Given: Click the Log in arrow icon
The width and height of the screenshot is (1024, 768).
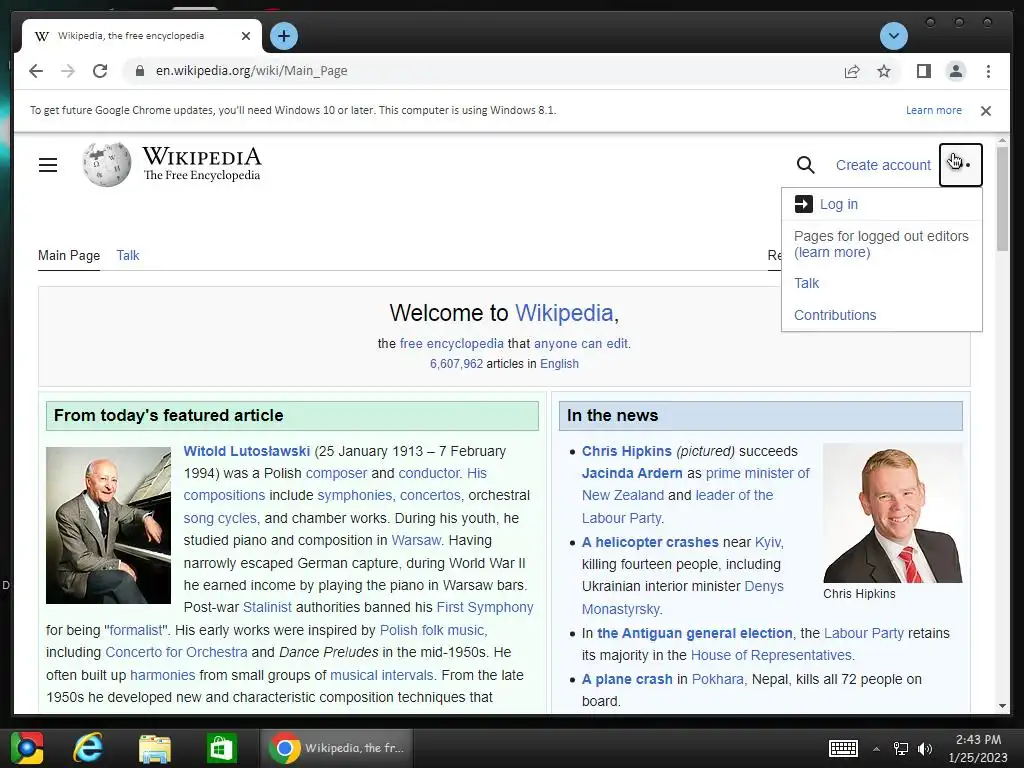Looking at the screenshot, I should (x=803, y=204).
